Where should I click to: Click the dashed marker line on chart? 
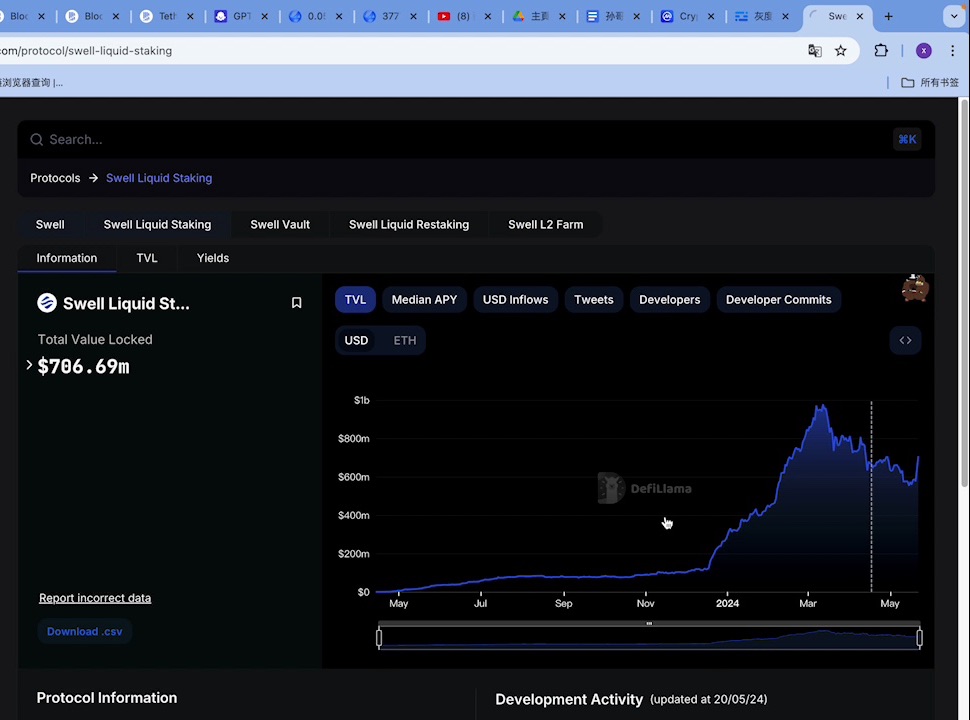tap(872, 497)
